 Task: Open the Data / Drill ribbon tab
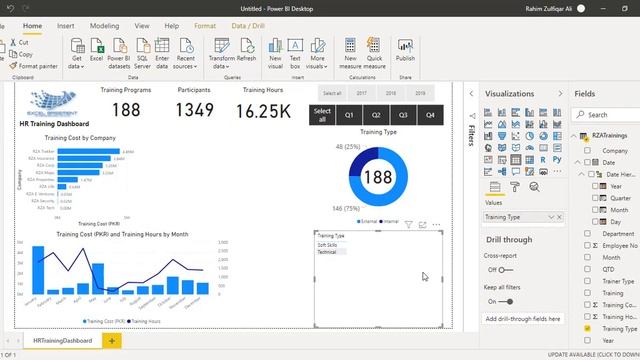point(248,26)
